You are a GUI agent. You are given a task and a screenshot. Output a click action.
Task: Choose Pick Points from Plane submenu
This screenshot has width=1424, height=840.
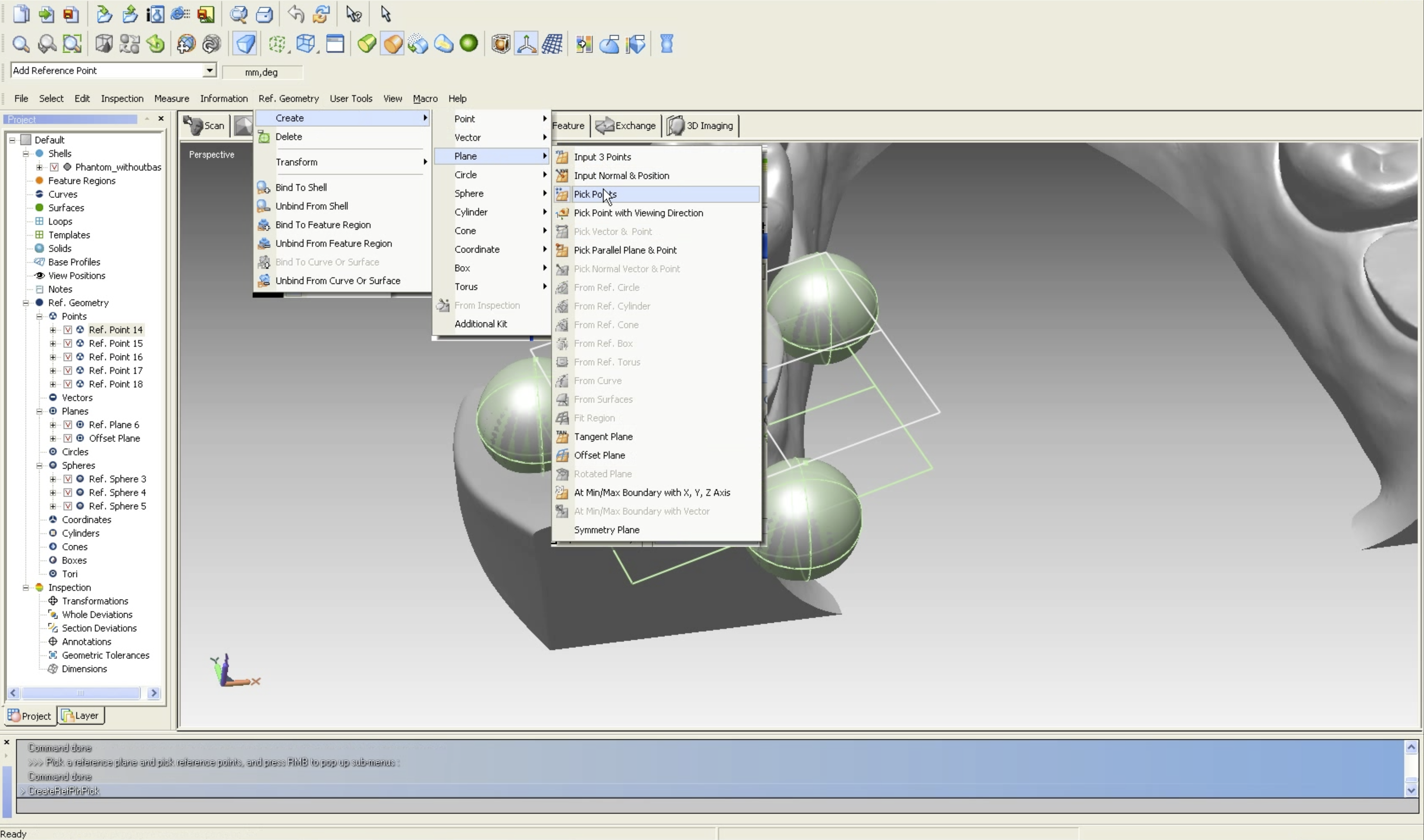[x=595, y=194]
